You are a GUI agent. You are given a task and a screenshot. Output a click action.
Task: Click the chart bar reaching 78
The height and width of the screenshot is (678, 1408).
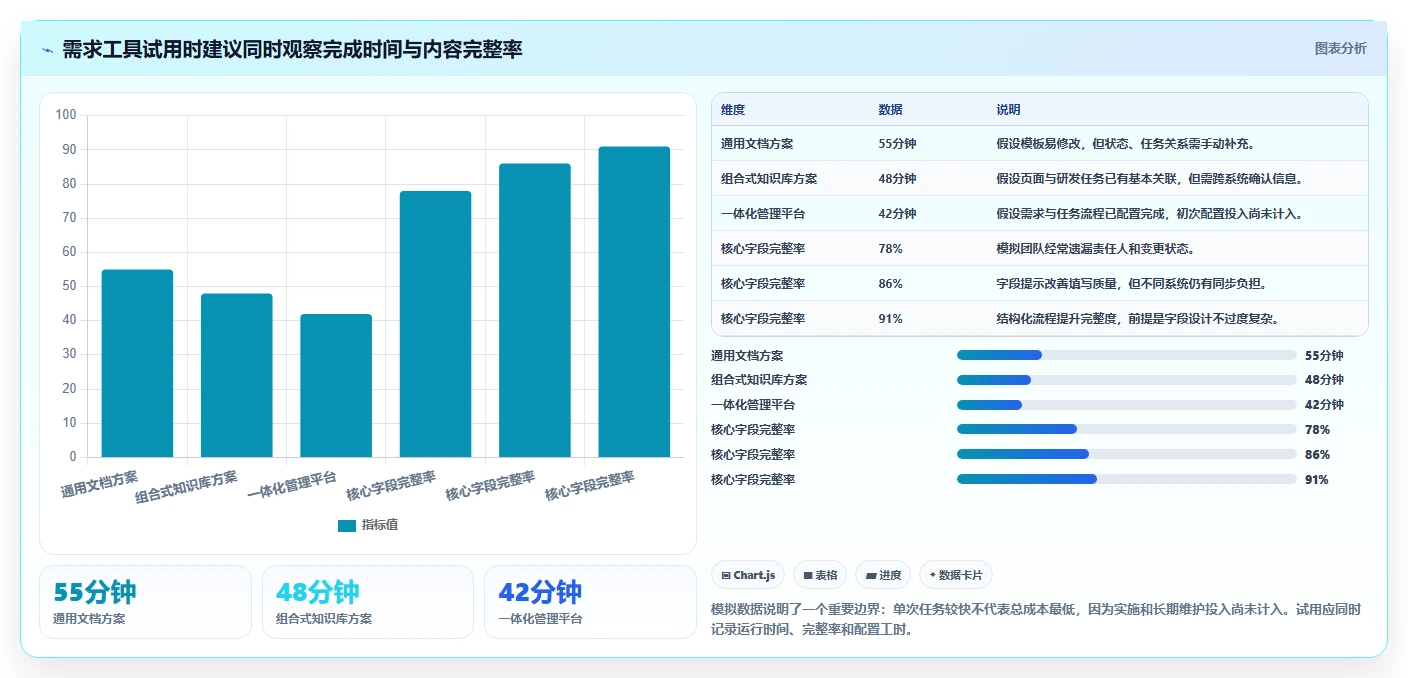(435, 324)
